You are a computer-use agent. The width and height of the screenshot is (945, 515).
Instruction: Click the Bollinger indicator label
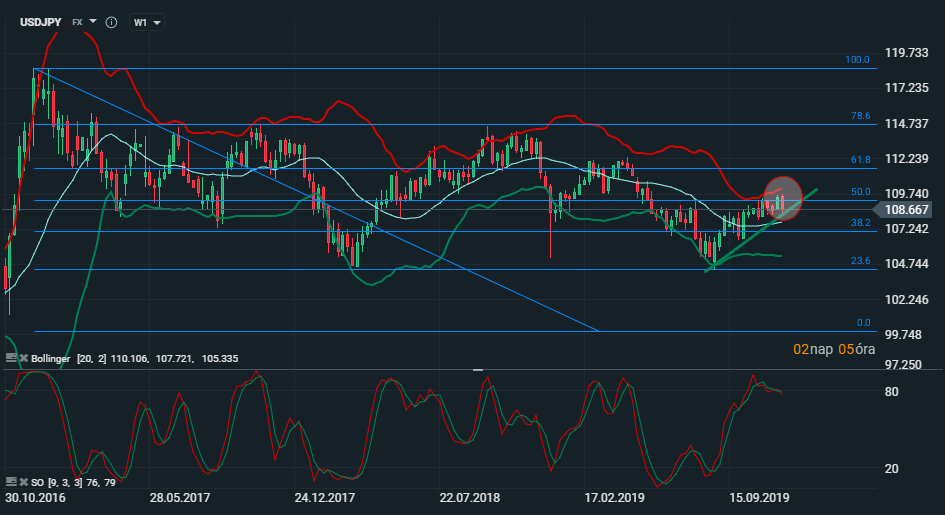pyautogui.click(x=53, y=357)
